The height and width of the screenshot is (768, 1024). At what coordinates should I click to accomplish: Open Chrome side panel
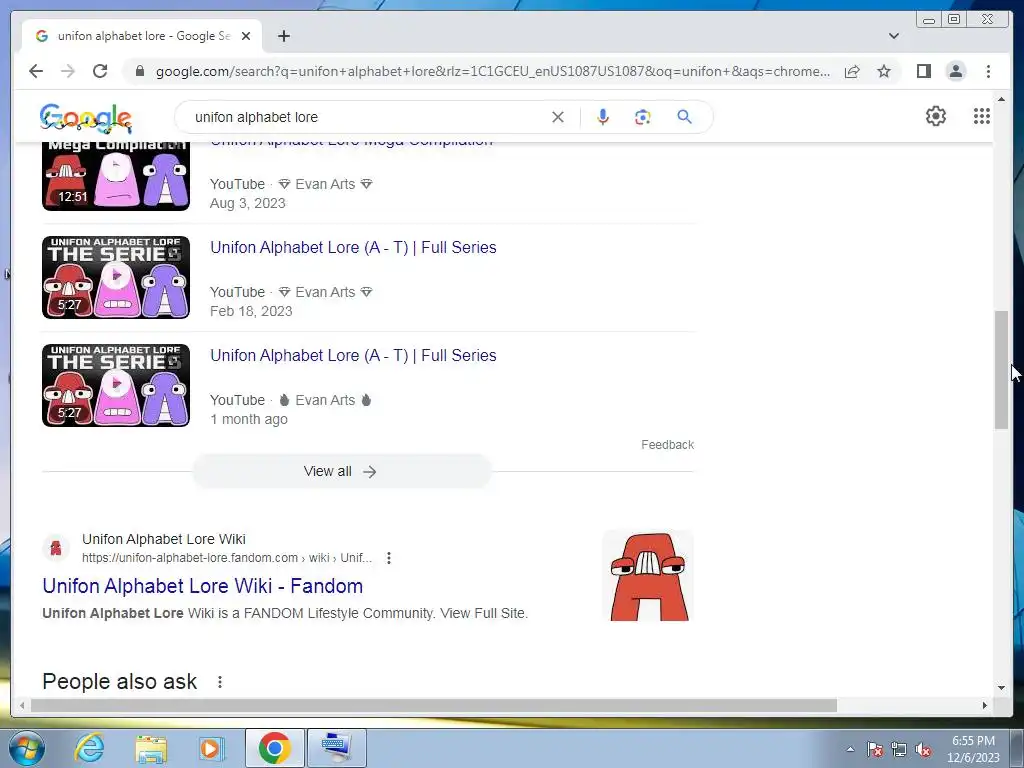(x=923, y=71)
